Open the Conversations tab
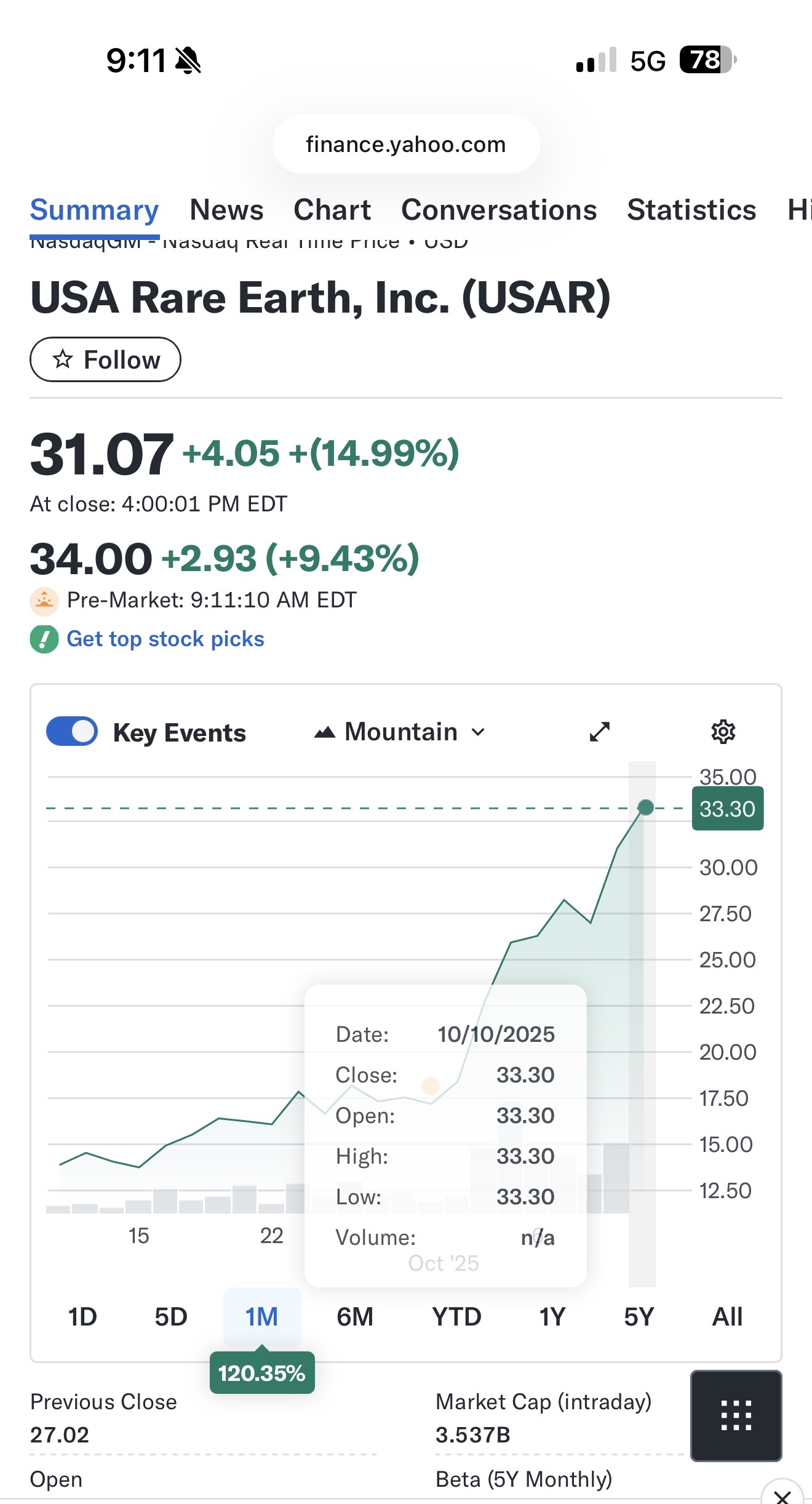 click(x=499, y=210)
